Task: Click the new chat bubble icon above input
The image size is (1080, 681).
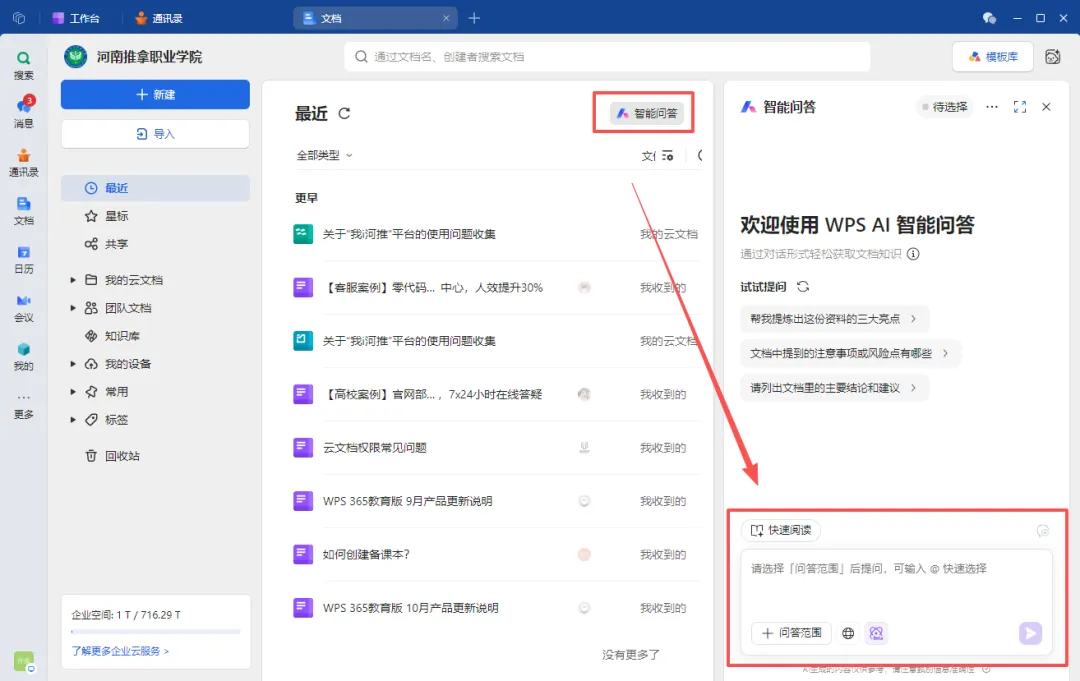Action: [x=1043, y=530]
